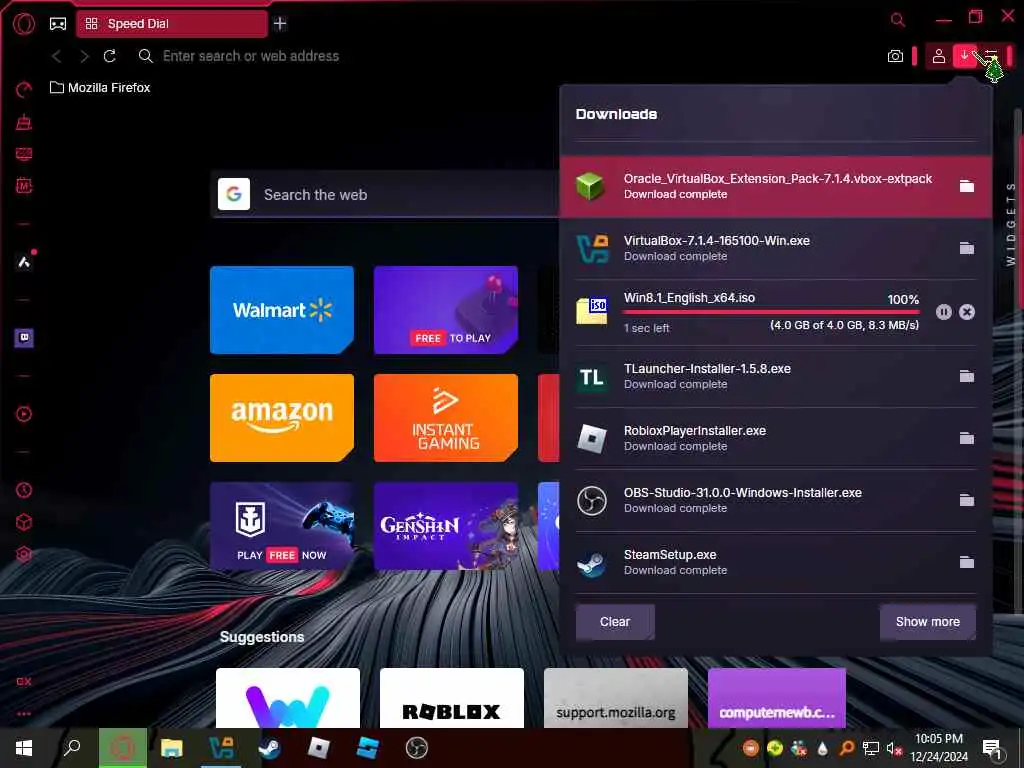Cancel the Win8.1_English_x64.iso download
This screenshot has height=768, width=1024.
pos(967,312)
